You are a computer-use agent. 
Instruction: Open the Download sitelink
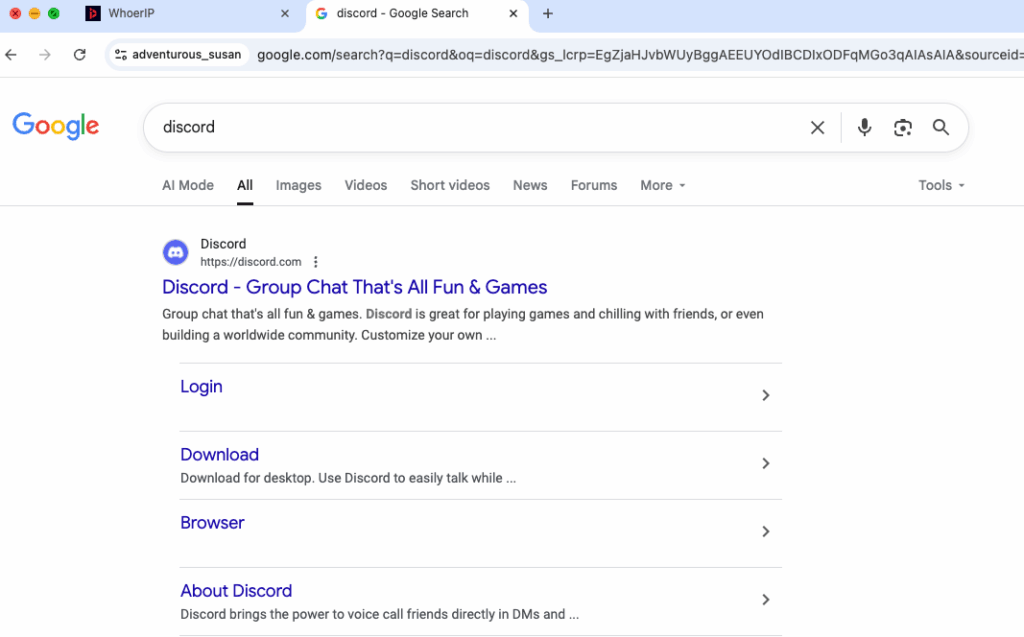(219, 455)
